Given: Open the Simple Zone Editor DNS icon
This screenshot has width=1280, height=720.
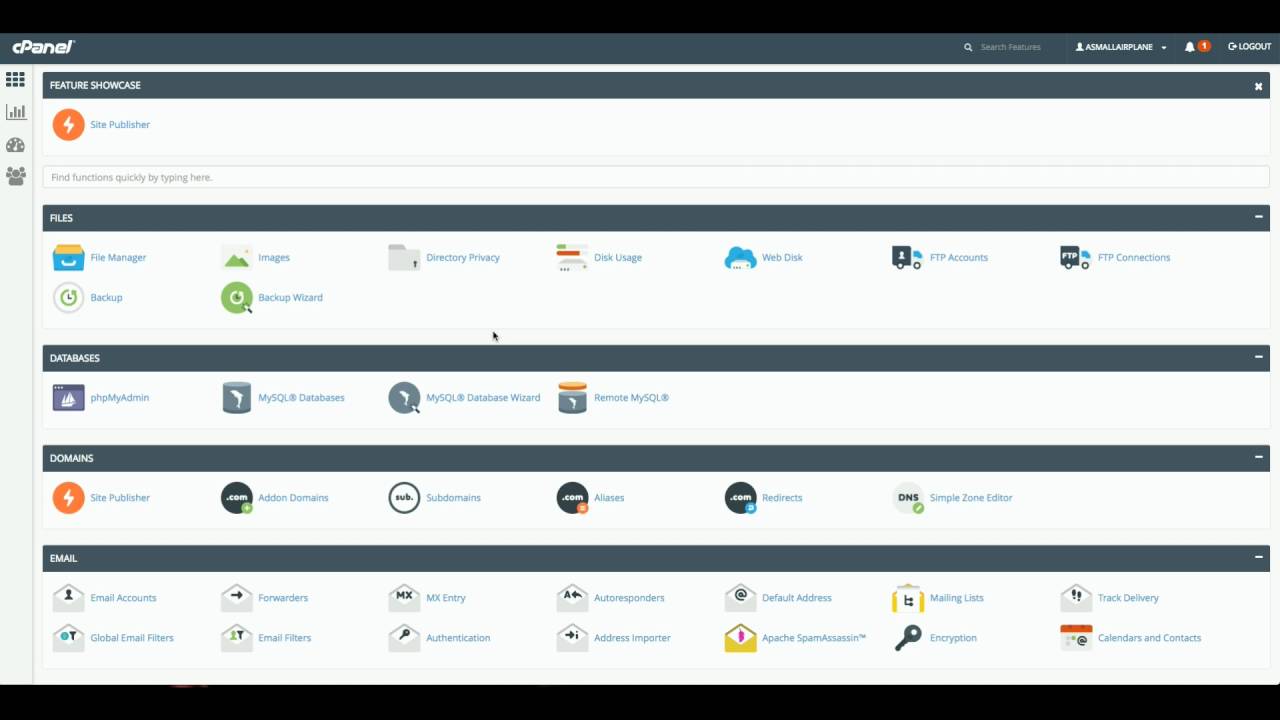Looking at the screenshot, I should coord(908,497).
